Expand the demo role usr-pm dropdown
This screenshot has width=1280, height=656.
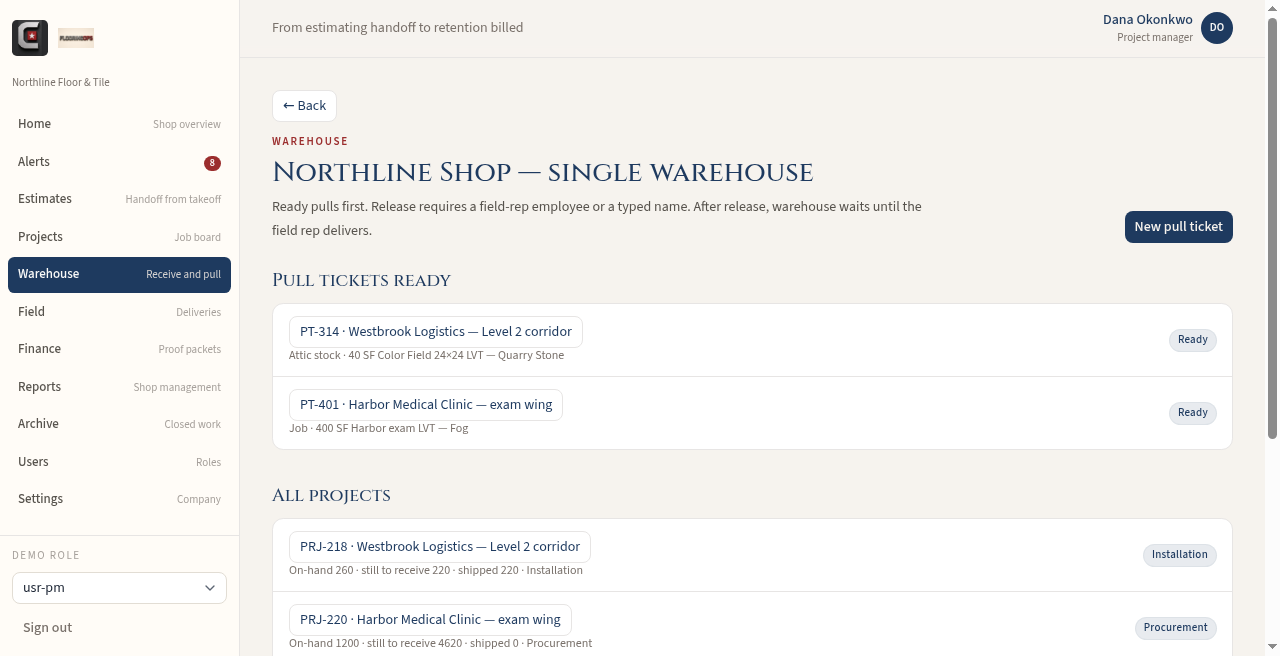pyautogui.click(x=119, y=588)
